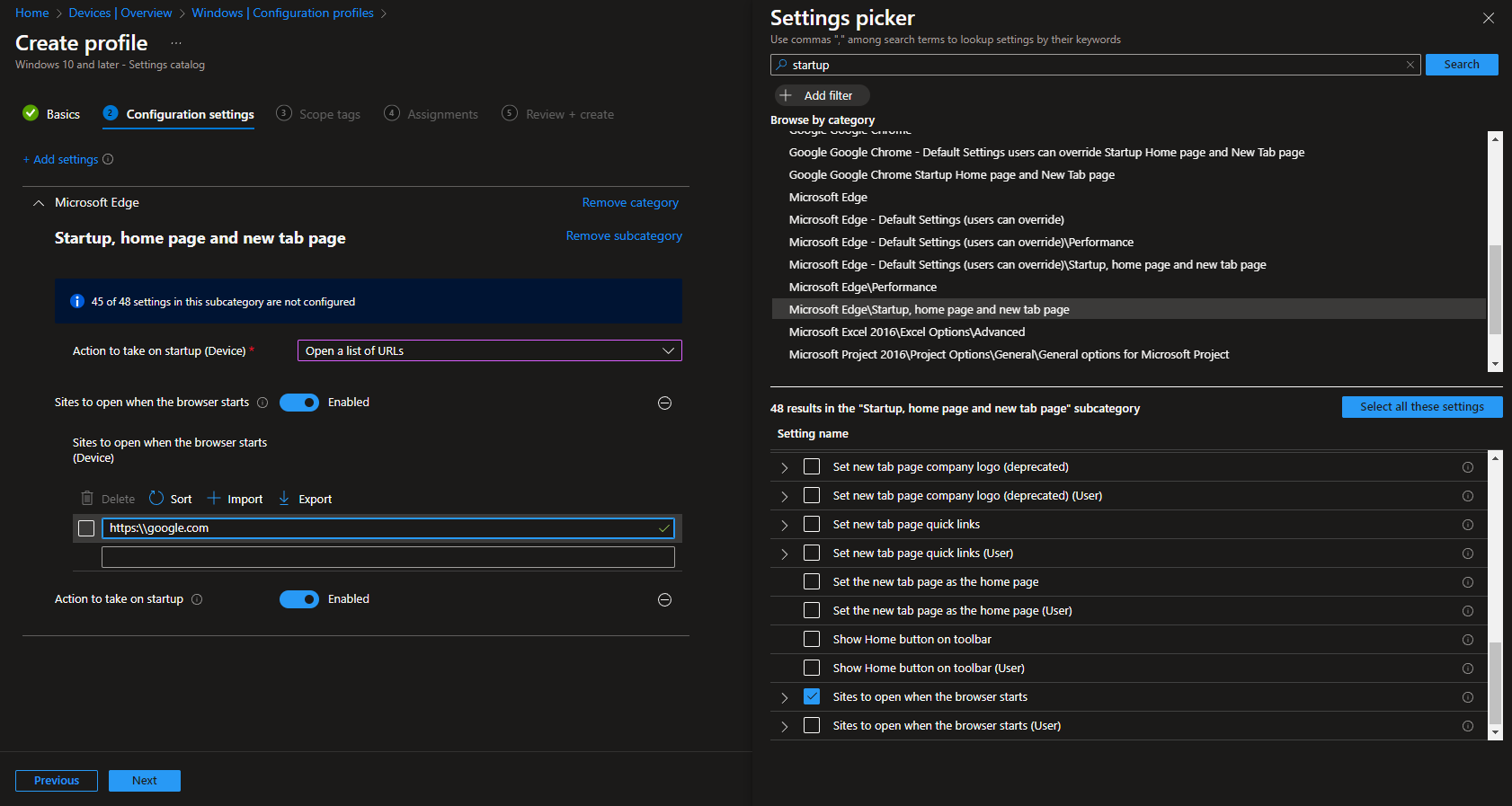Disable 'Sites to open when the browser starts' toggle
The image size is (1512, 806).
(x=299, y=403)
